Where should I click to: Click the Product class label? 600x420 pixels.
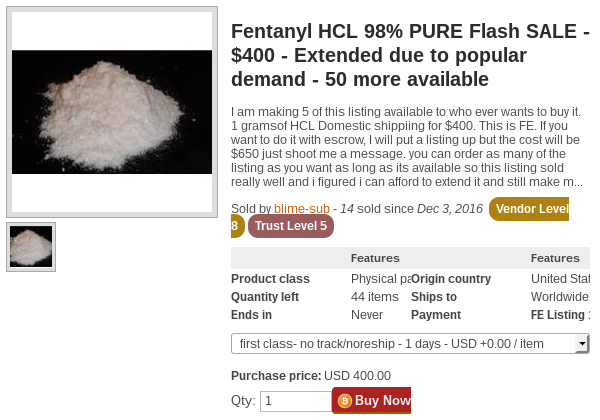(x=270, y=279)
